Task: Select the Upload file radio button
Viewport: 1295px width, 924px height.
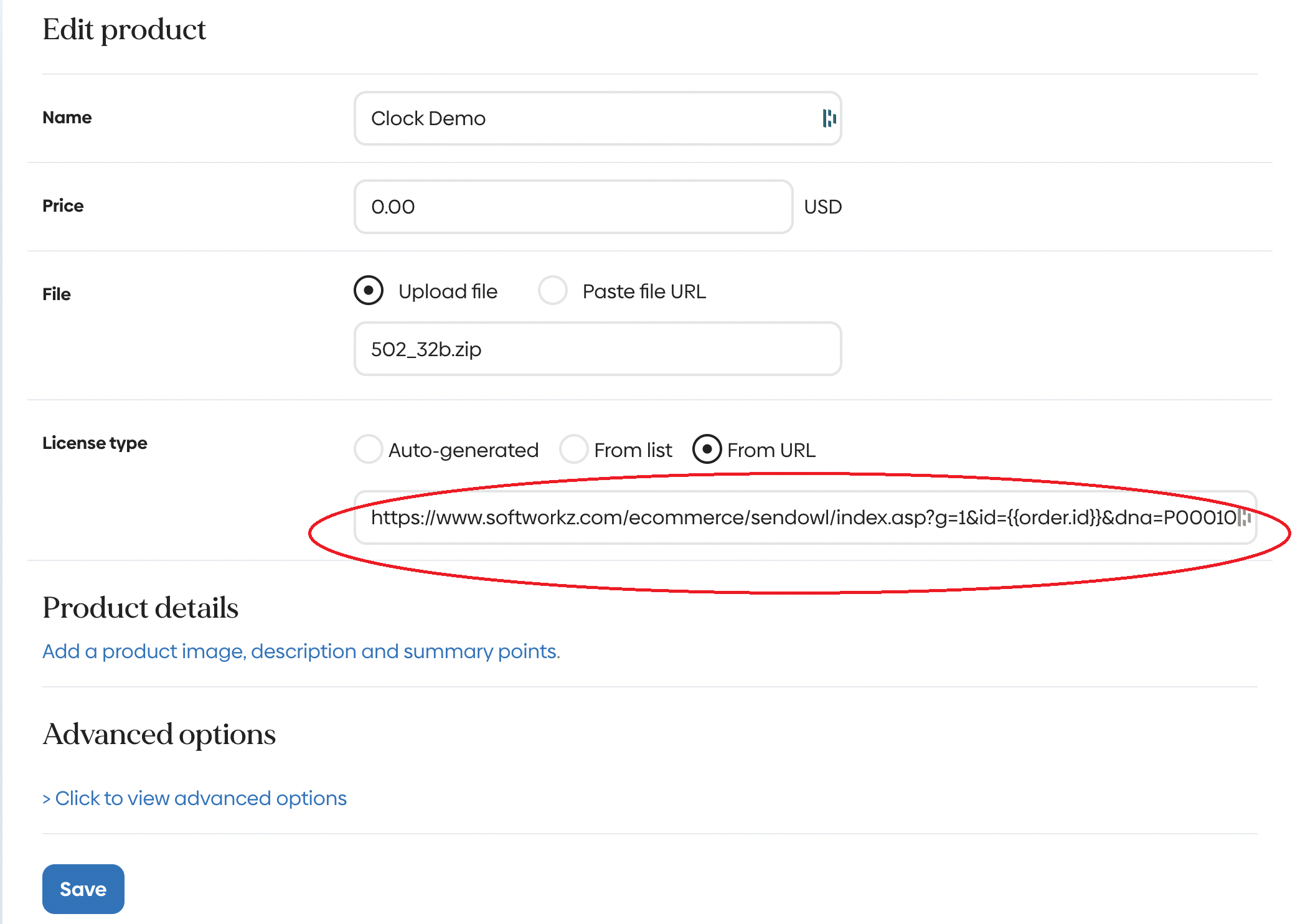Action: click(x=369, y=291)
